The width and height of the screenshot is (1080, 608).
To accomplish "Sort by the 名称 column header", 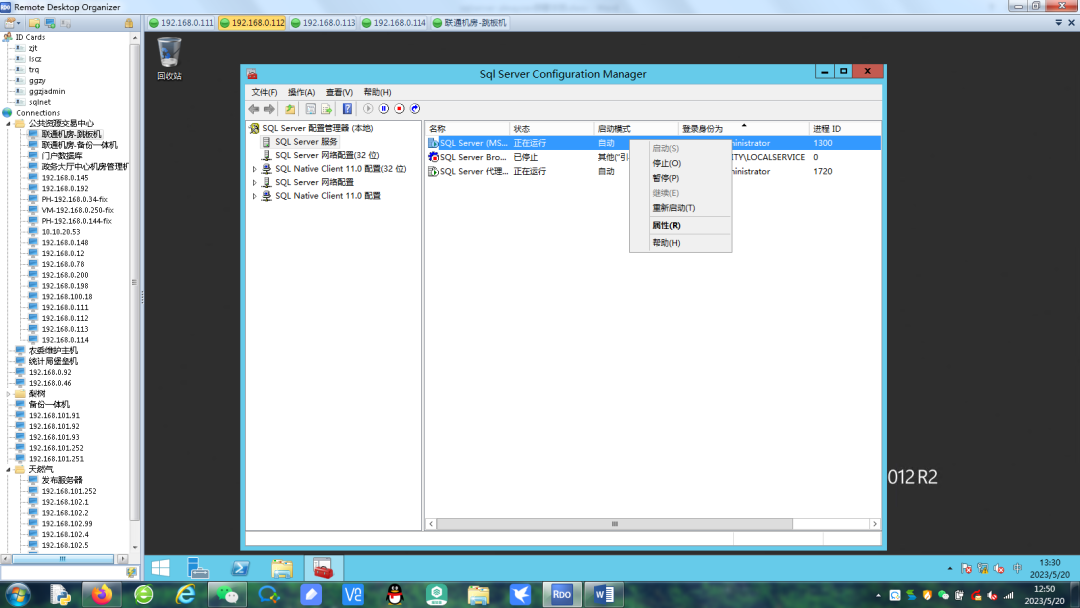I will [x=468, y=129].
